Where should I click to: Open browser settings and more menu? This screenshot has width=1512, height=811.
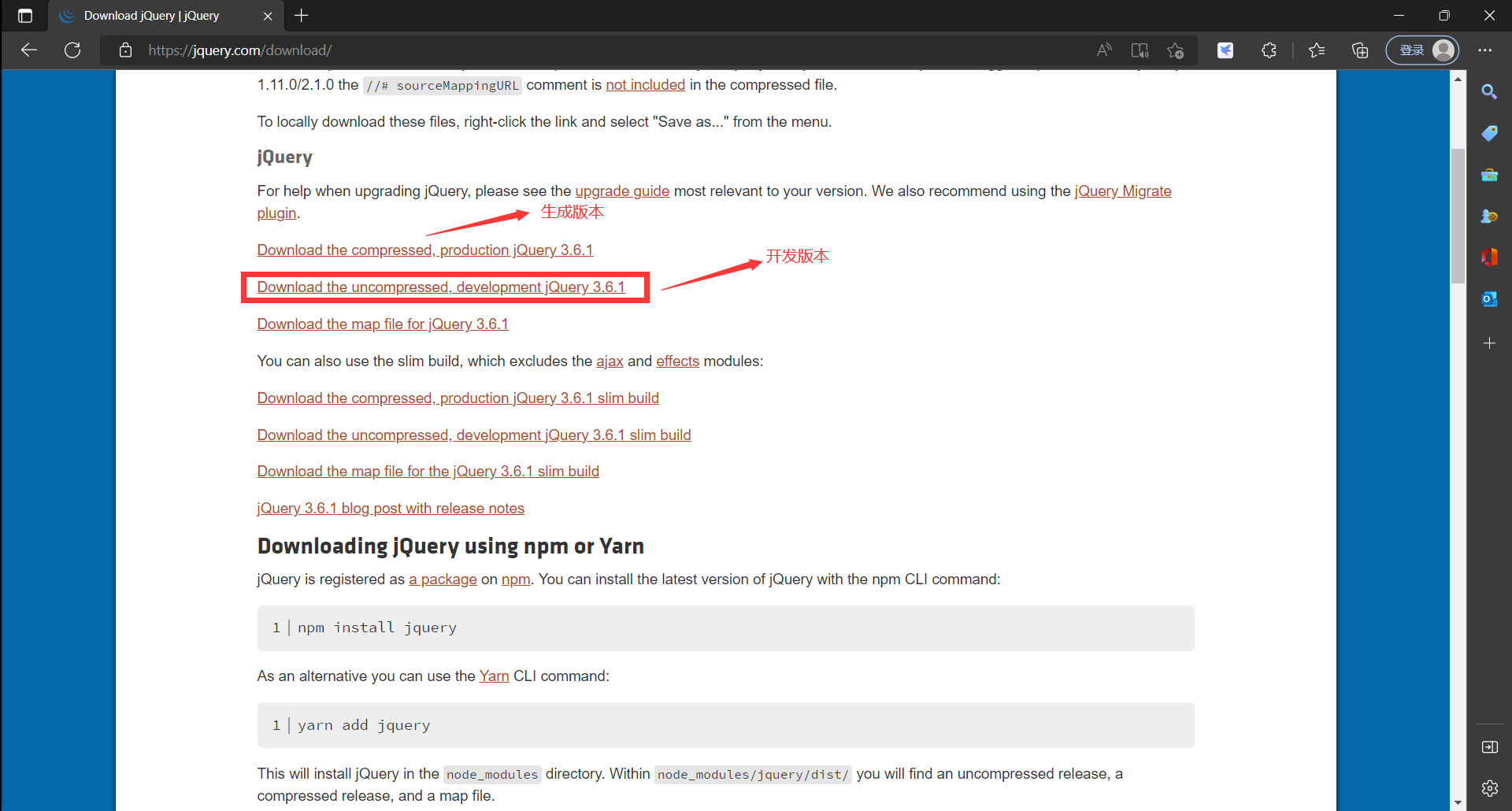(1485, 50)
